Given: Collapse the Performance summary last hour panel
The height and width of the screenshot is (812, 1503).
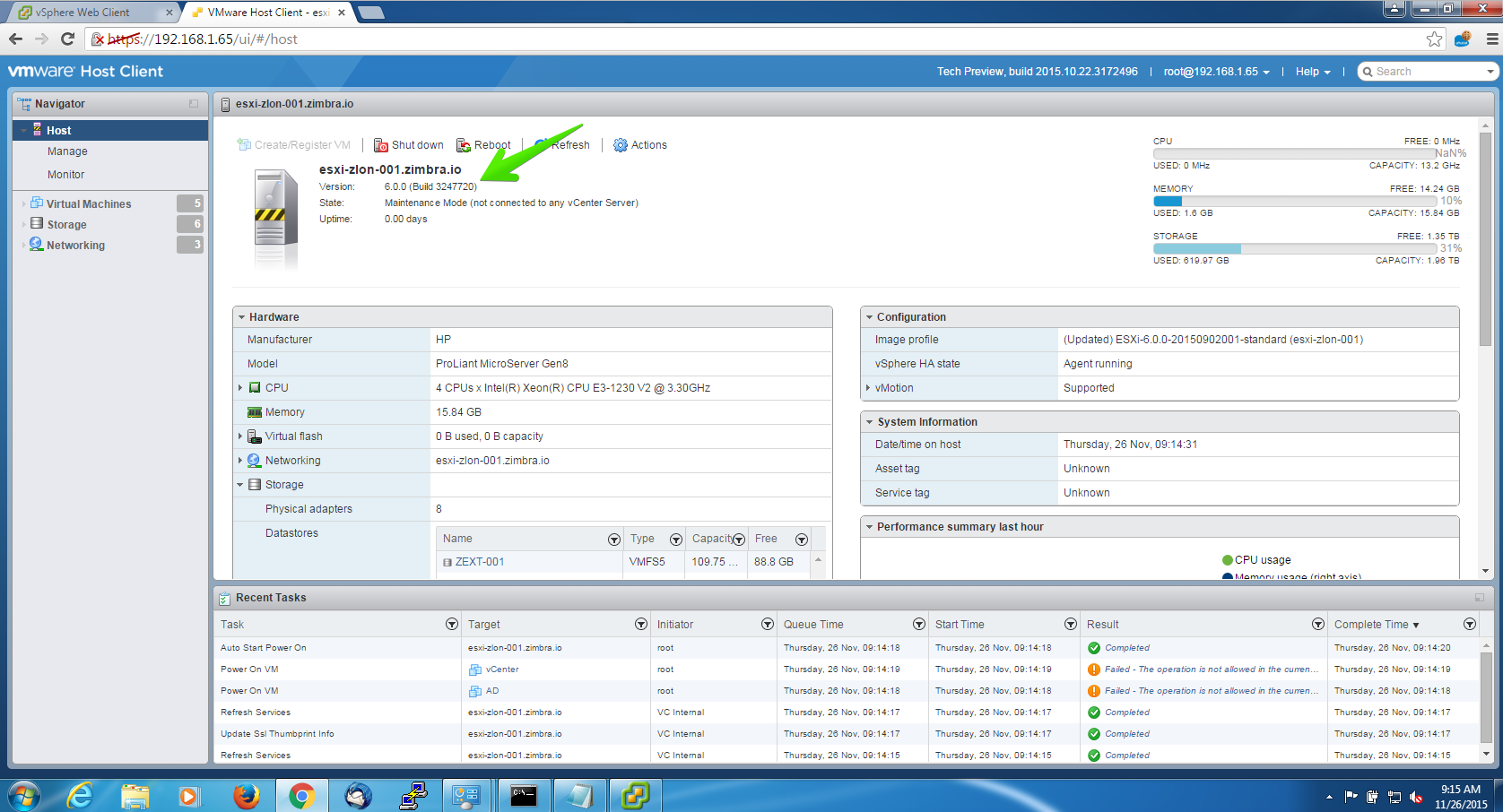Looking at the screenshot, I should pyautogui.click(x=869, y=527).
